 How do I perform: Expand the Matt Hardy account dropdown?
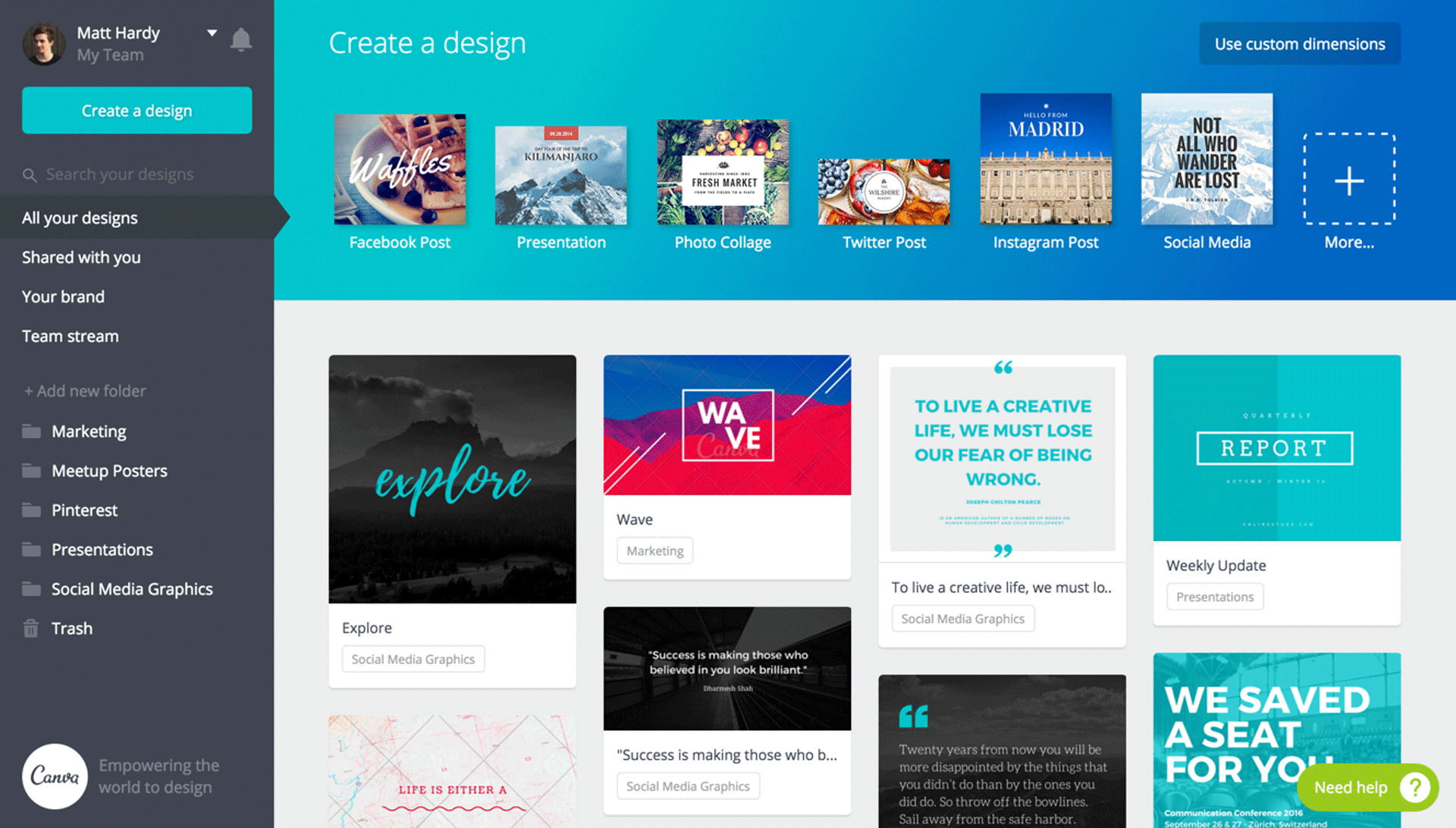click(x=210, y=32)
